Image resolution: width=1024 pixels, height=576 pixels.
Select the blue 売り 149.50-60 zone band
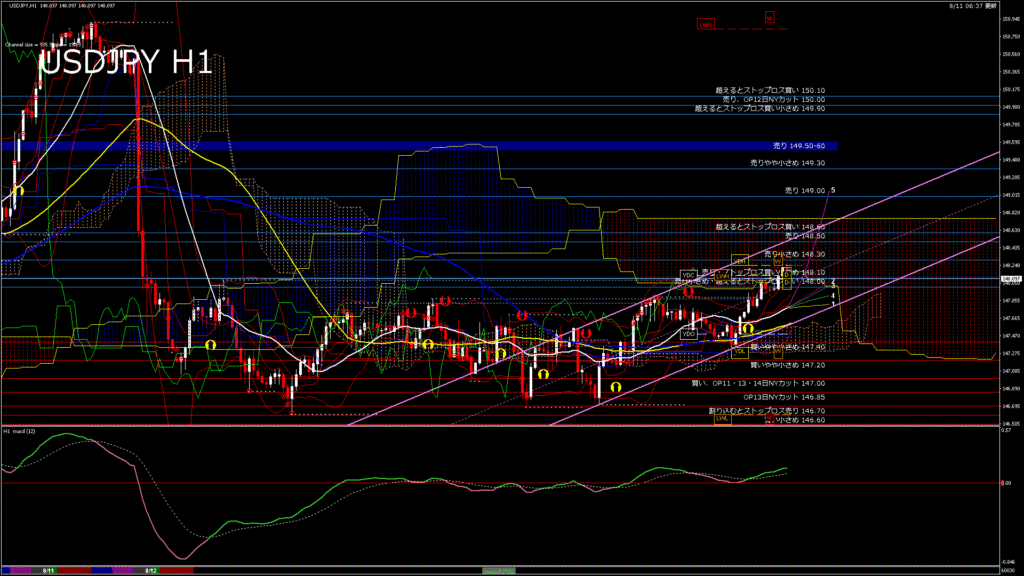click(x=419, y=146)
